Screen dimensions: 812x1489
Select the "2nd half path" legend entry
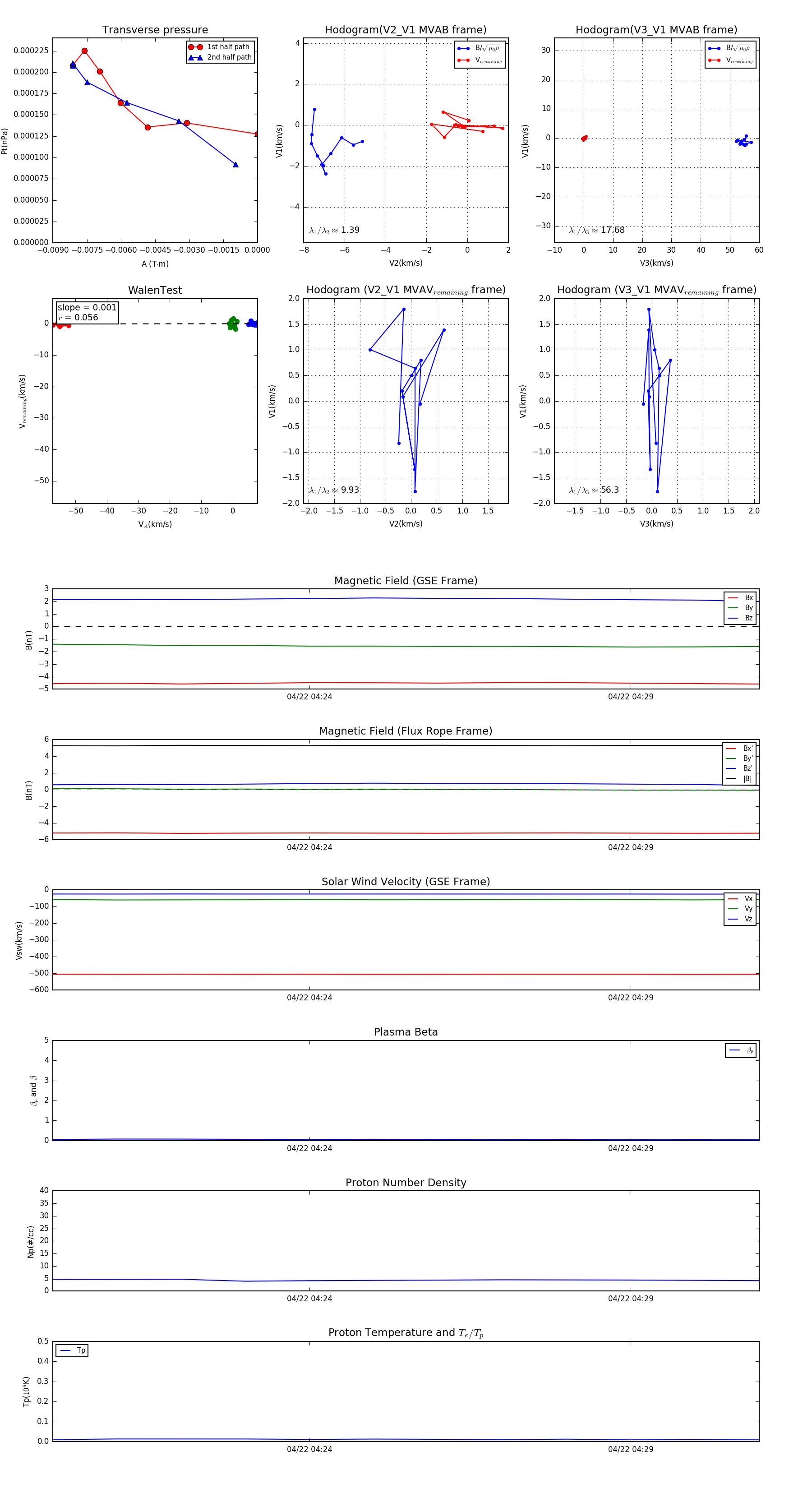(x=220, y=57)
